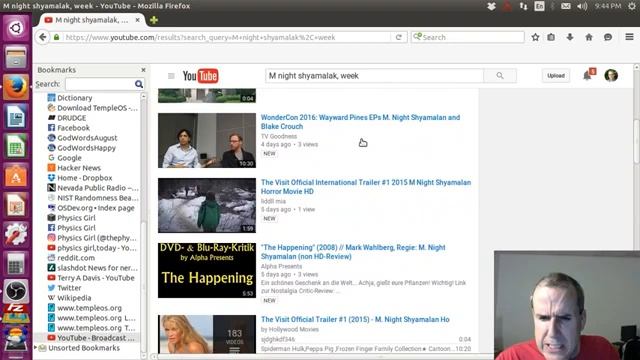Close the M night shyamalak tab
Screen dimensions: 640x360
tap(138, 20)
